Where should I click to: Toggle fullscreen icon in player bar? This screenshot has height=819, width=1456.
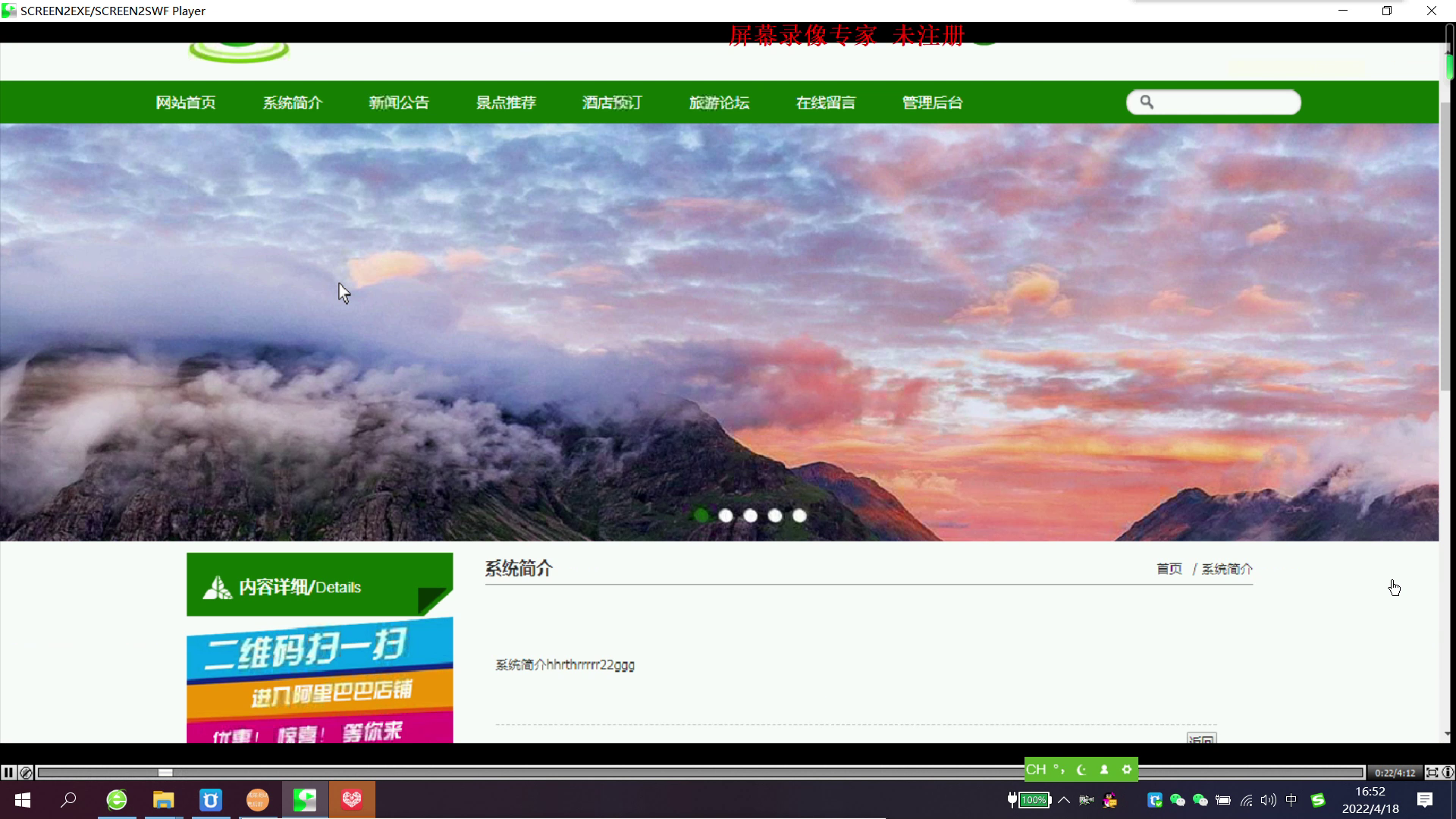point(1432,772)
